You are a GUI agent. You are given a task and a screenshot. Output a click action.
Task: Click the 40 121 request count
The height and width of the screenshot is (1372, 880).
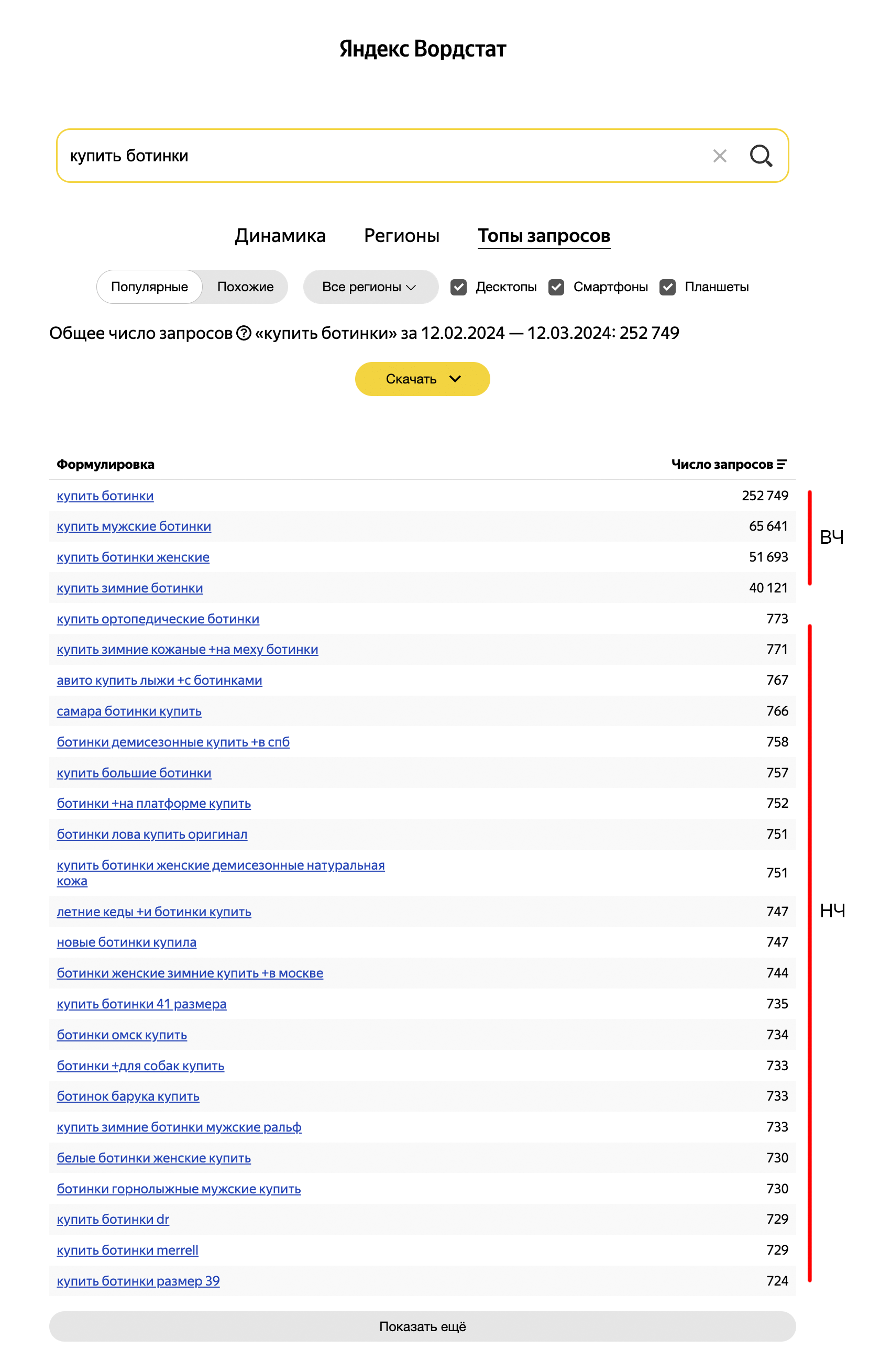[x=768, y=587]
